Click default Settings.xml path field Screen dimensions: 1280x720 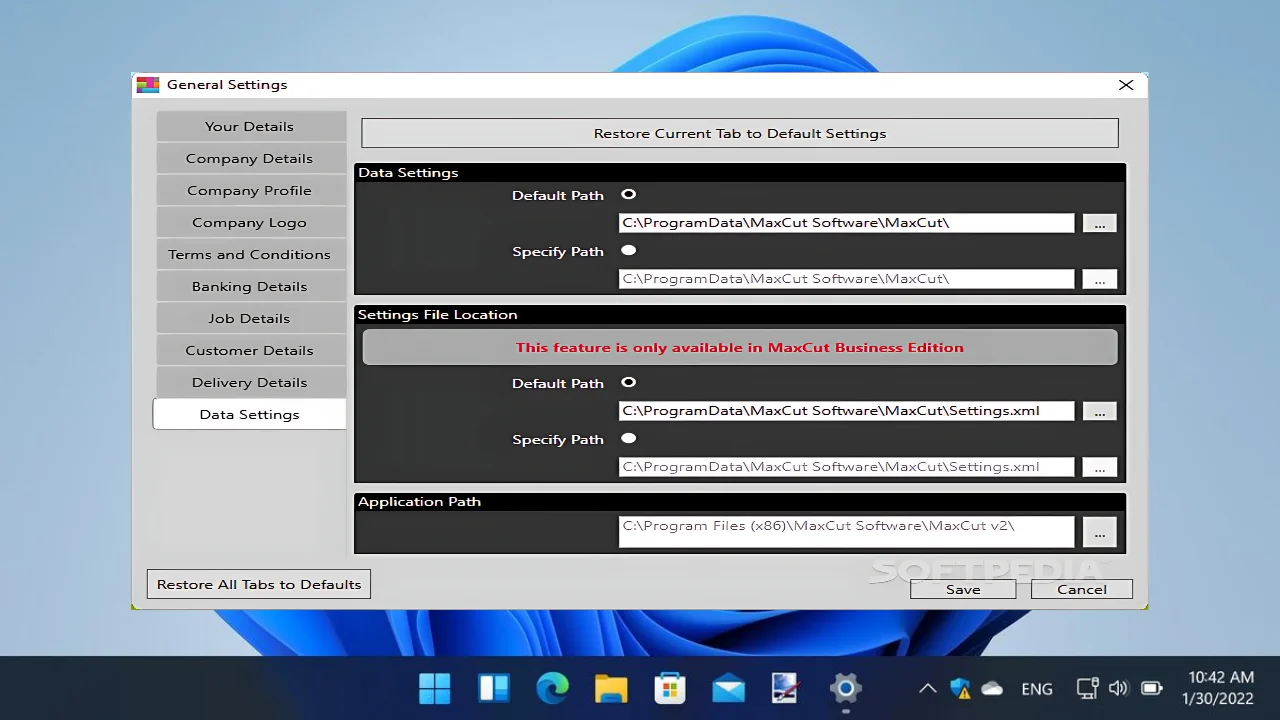846,411
